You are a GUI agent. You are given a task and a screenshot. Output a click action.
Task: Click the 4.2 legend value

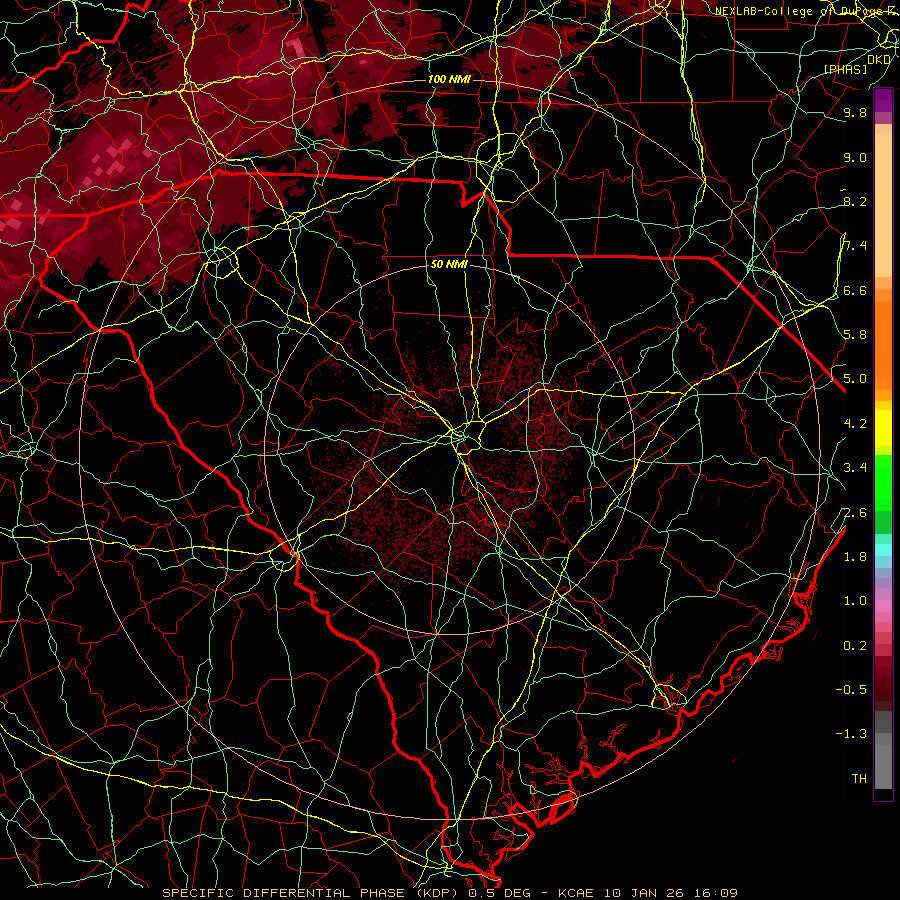coord(855,424)
